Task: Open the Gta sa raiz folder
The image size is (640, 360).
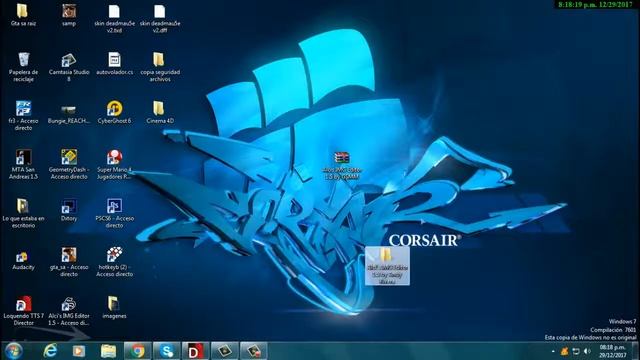Action: 23,15
